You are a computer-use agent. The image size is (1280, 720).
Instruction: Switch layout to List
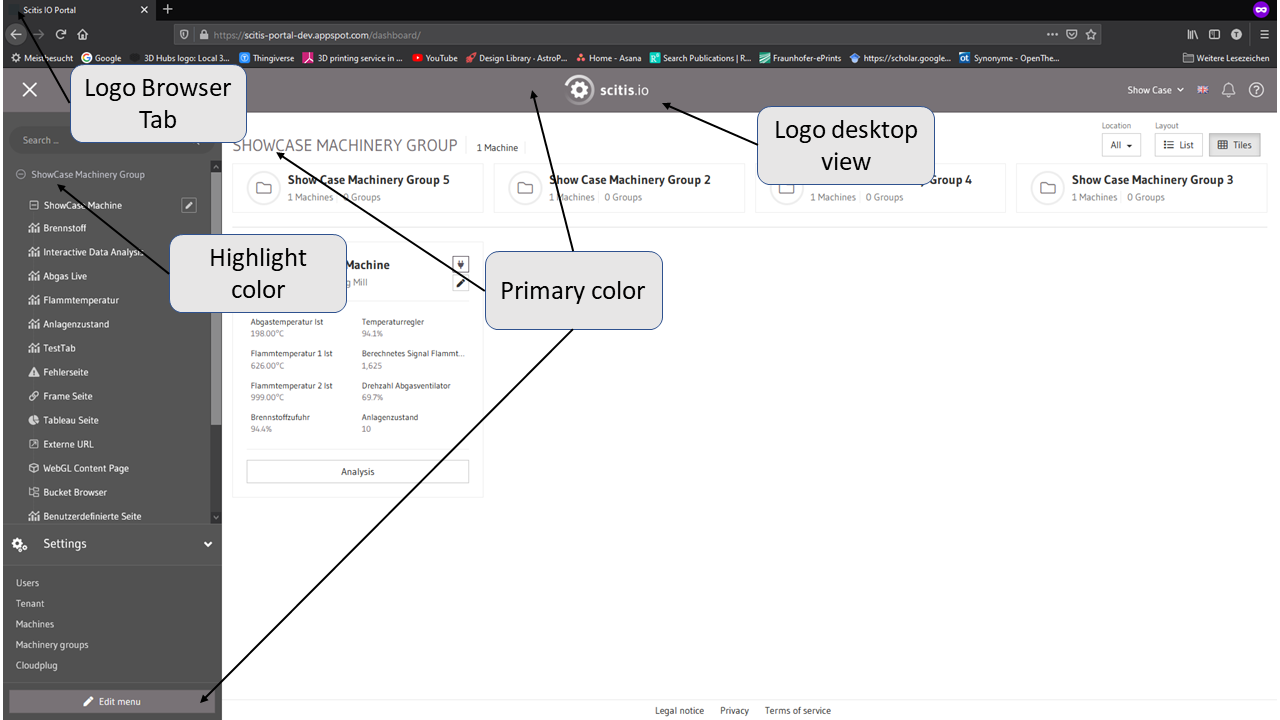pos(1179,145)
